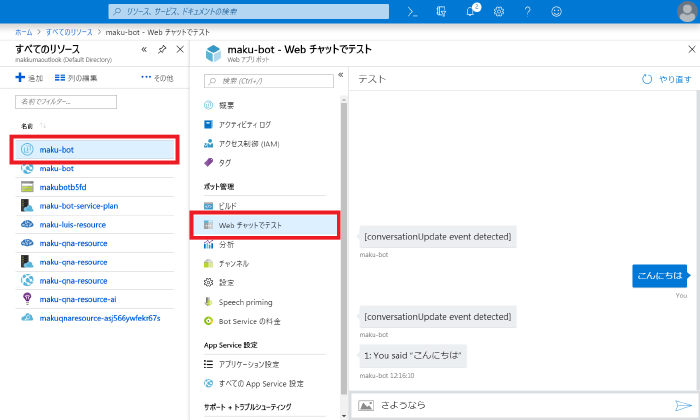Expand the その他 more options menu
Viewport: 700px width, 420px height.
click(157, 77)
